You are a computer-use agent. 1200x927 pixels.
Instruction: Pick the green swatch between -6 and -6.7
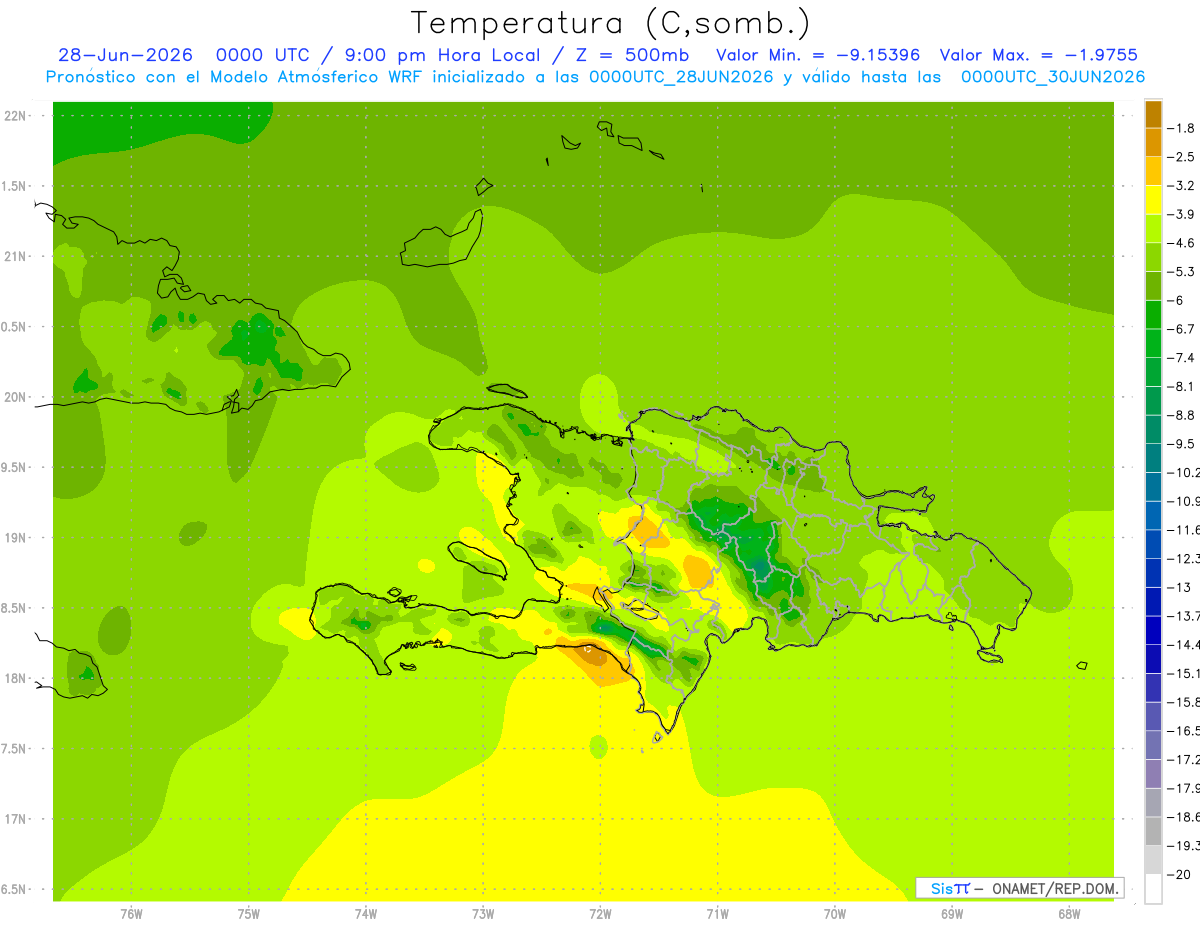[x=1153, y=314]
